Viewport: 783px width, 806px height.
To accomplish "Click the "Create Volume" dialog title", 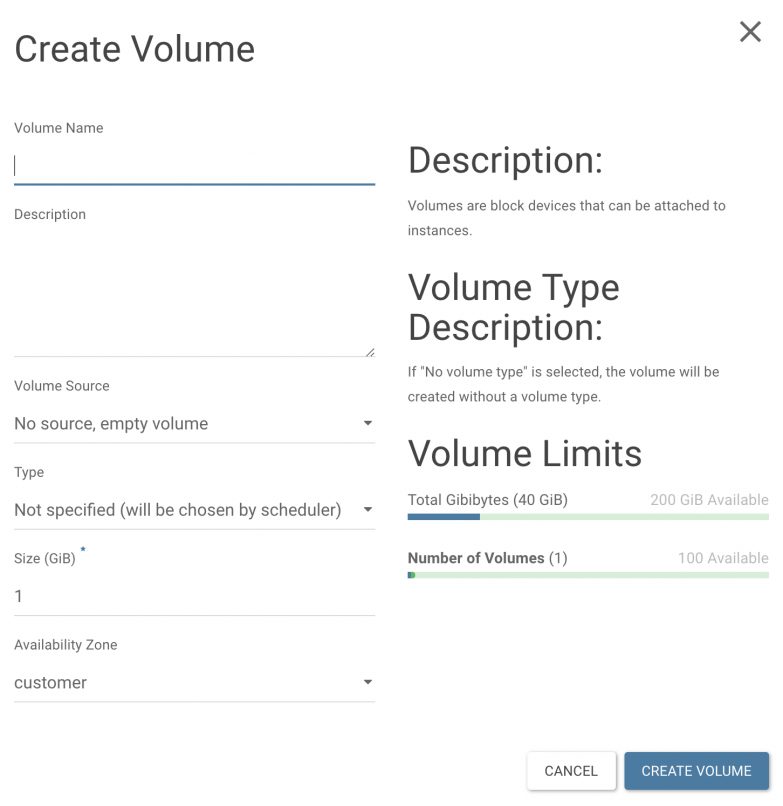I will pyautogui.click(x=135, y=49).
